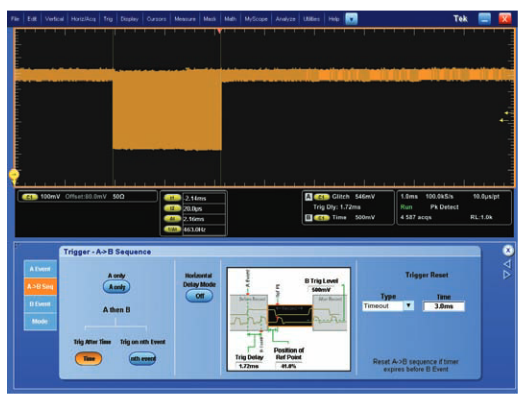Click the 4 587 acqs counter
The image size is (525, 397).
coord(416,217)
